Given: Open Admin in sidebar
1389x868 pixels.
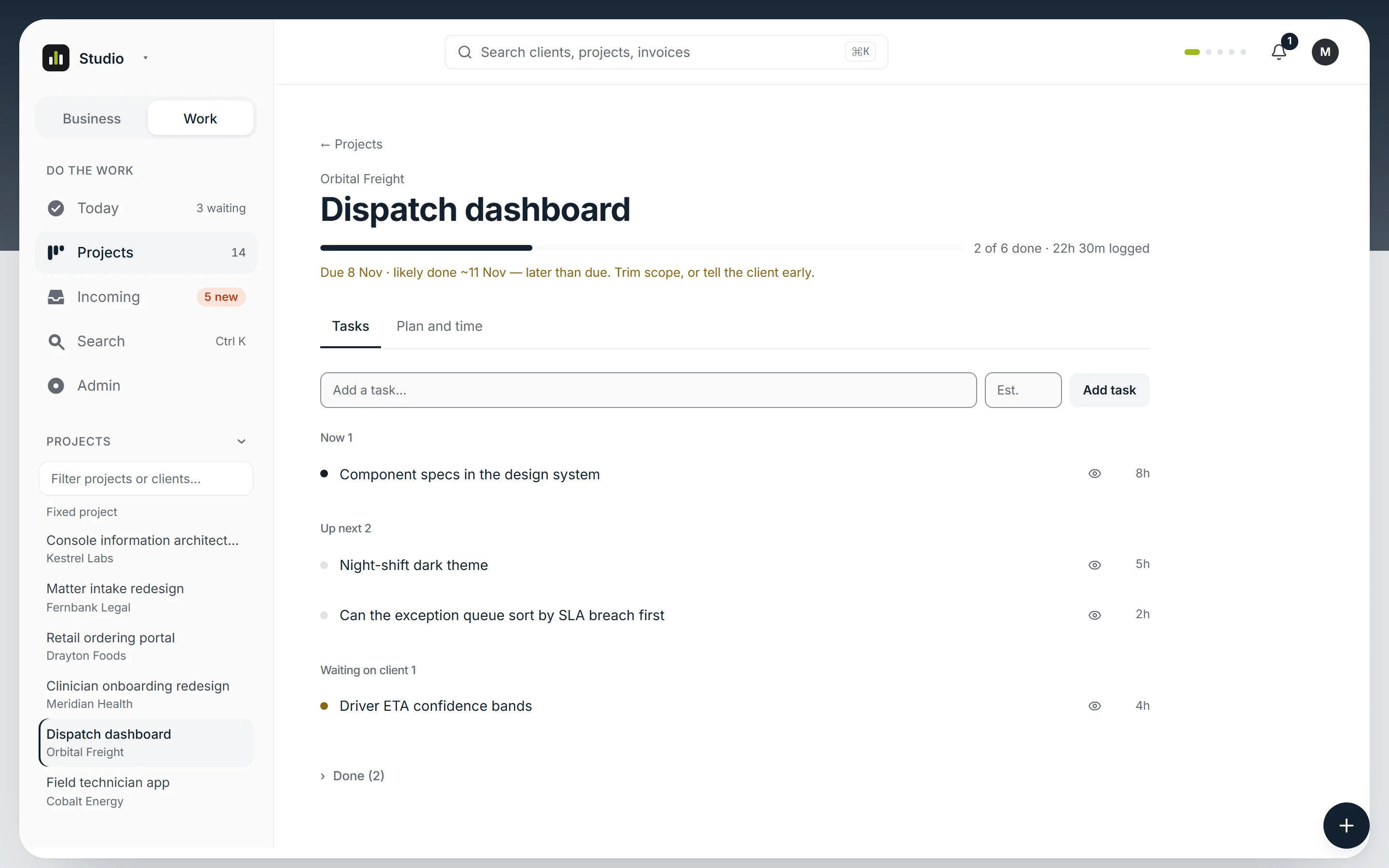Looking at the screenshot, I should point(146,386).
